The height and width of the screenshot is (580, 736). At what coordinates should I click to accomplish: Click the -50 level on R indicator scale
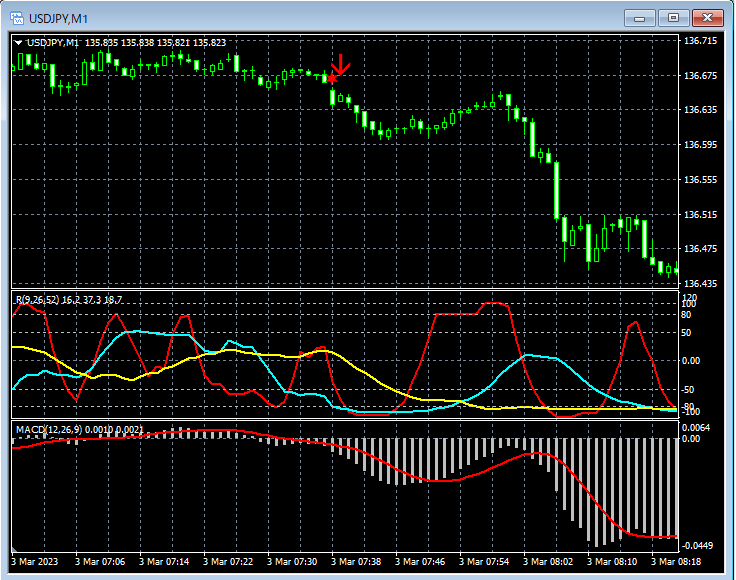(x=686, y=390)
